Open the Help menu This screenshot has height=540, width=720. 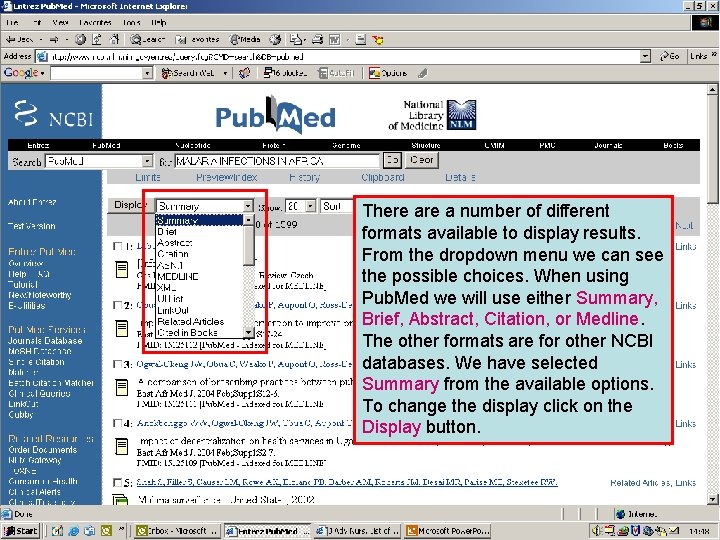pos(158,22)
